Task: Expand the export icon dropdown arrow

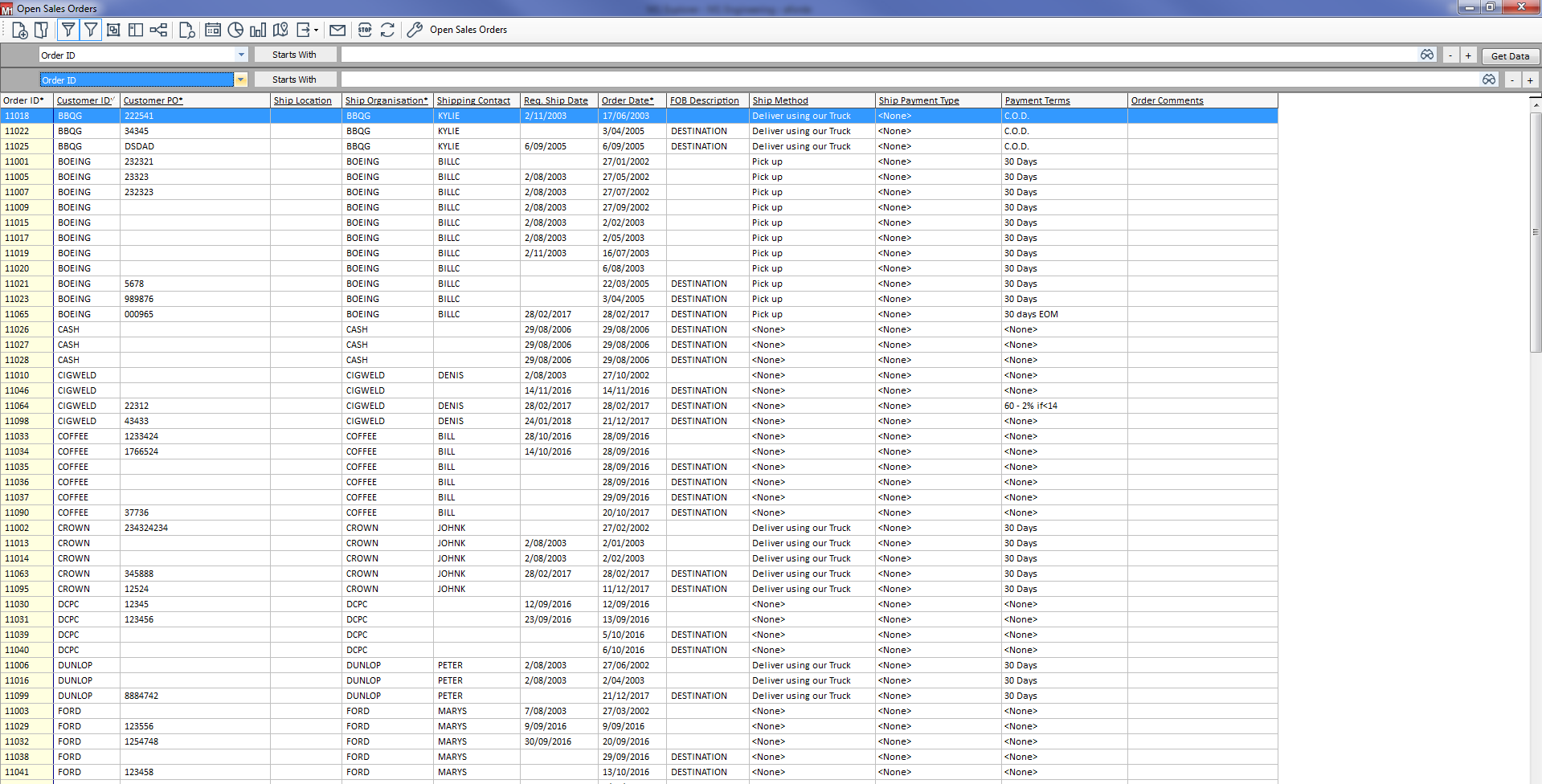Action: click(x=316, y=31)
